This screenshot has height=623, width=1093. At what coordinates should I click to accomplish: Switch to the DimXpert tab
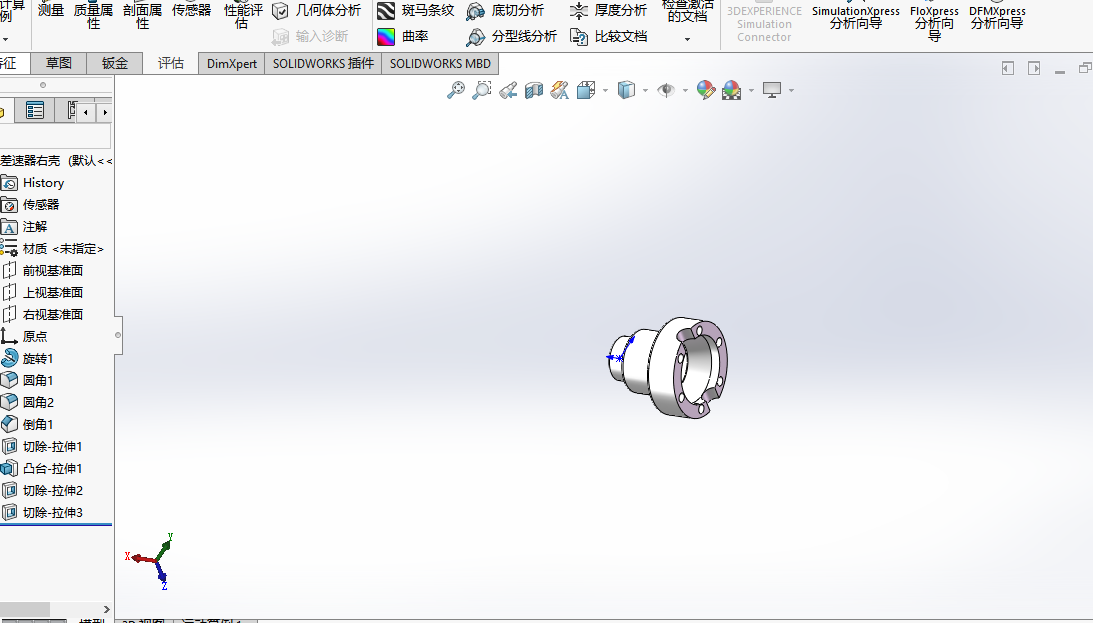[231, 63]
